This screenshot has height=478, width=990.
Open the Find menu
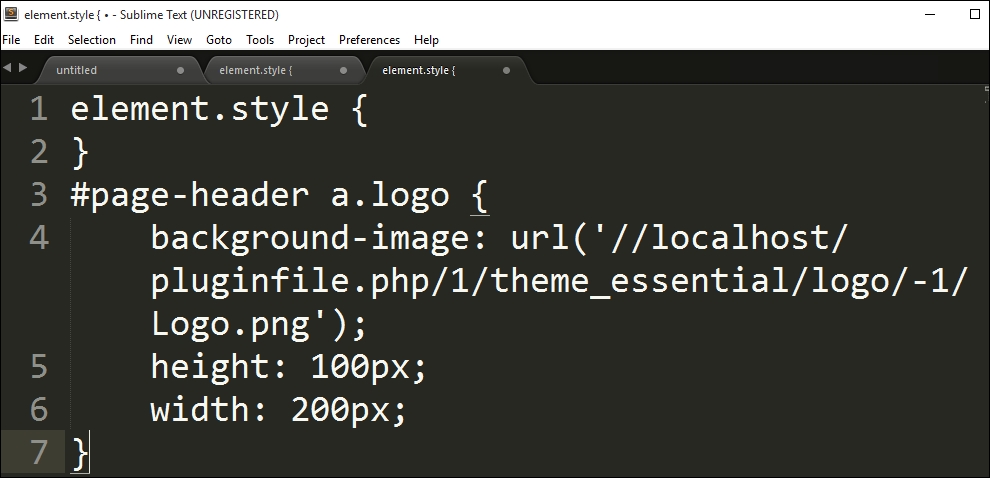(x=141, y=40)
